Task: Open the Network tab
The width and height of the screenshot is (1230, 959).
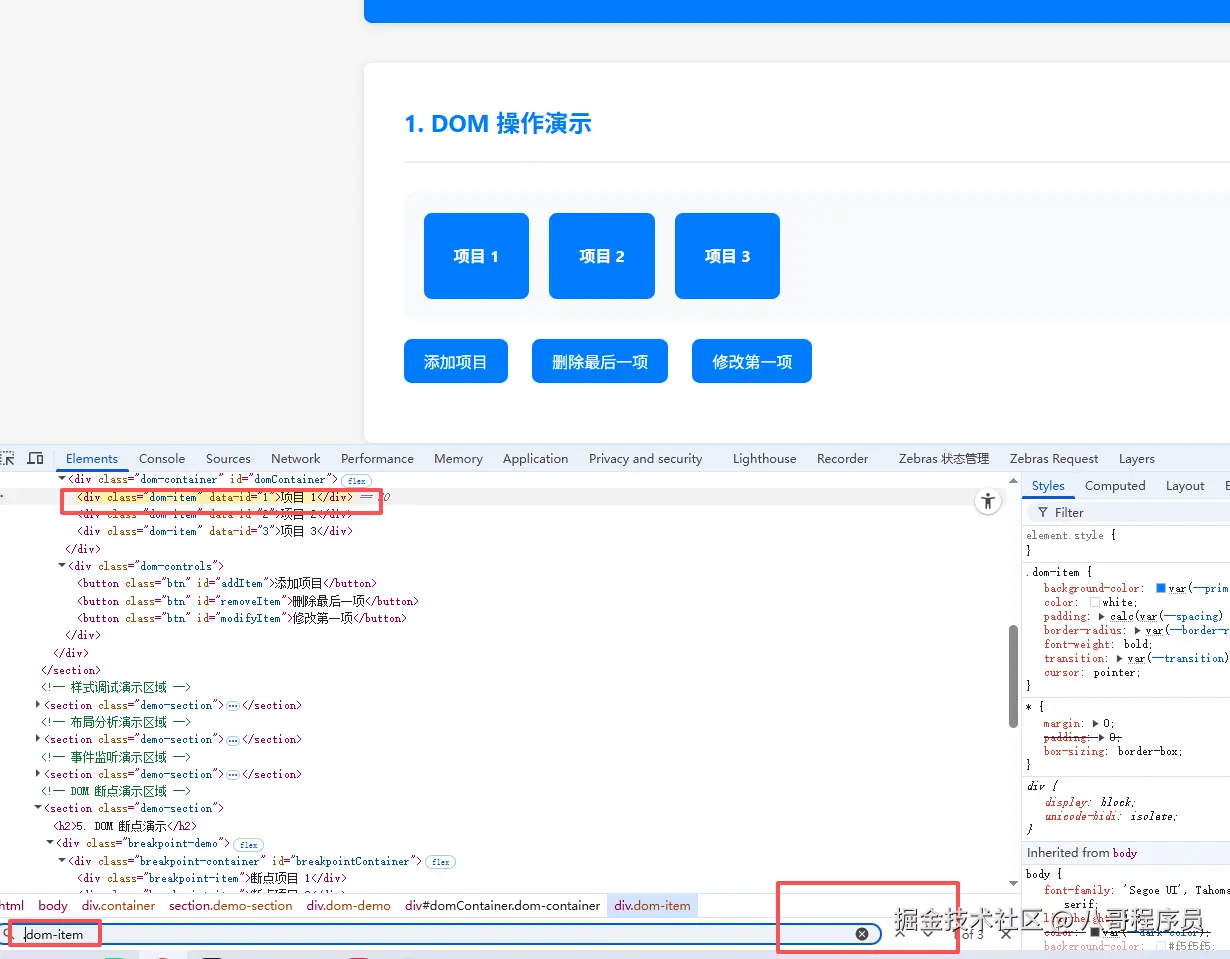Action: point(296,458)
